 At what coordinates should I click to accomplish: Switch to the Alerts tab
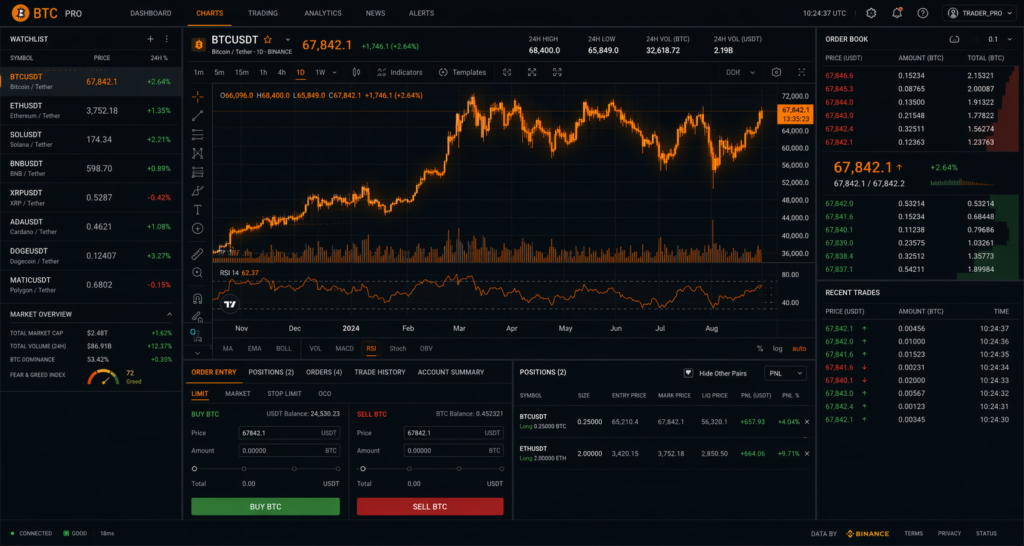[x=421, y=13]
